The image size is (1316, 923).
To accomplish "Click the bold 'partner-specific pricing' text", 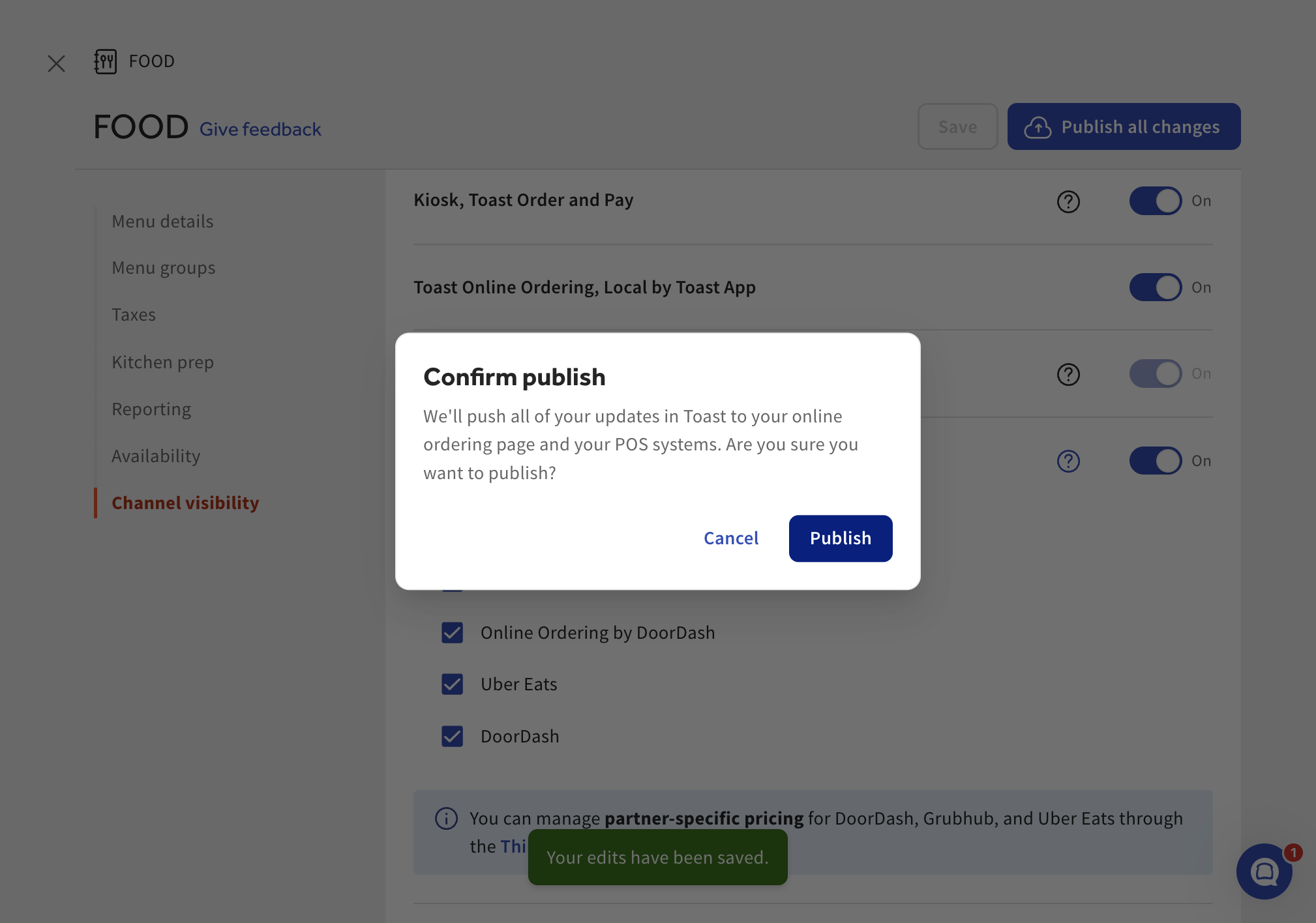I will pos(704,818).
